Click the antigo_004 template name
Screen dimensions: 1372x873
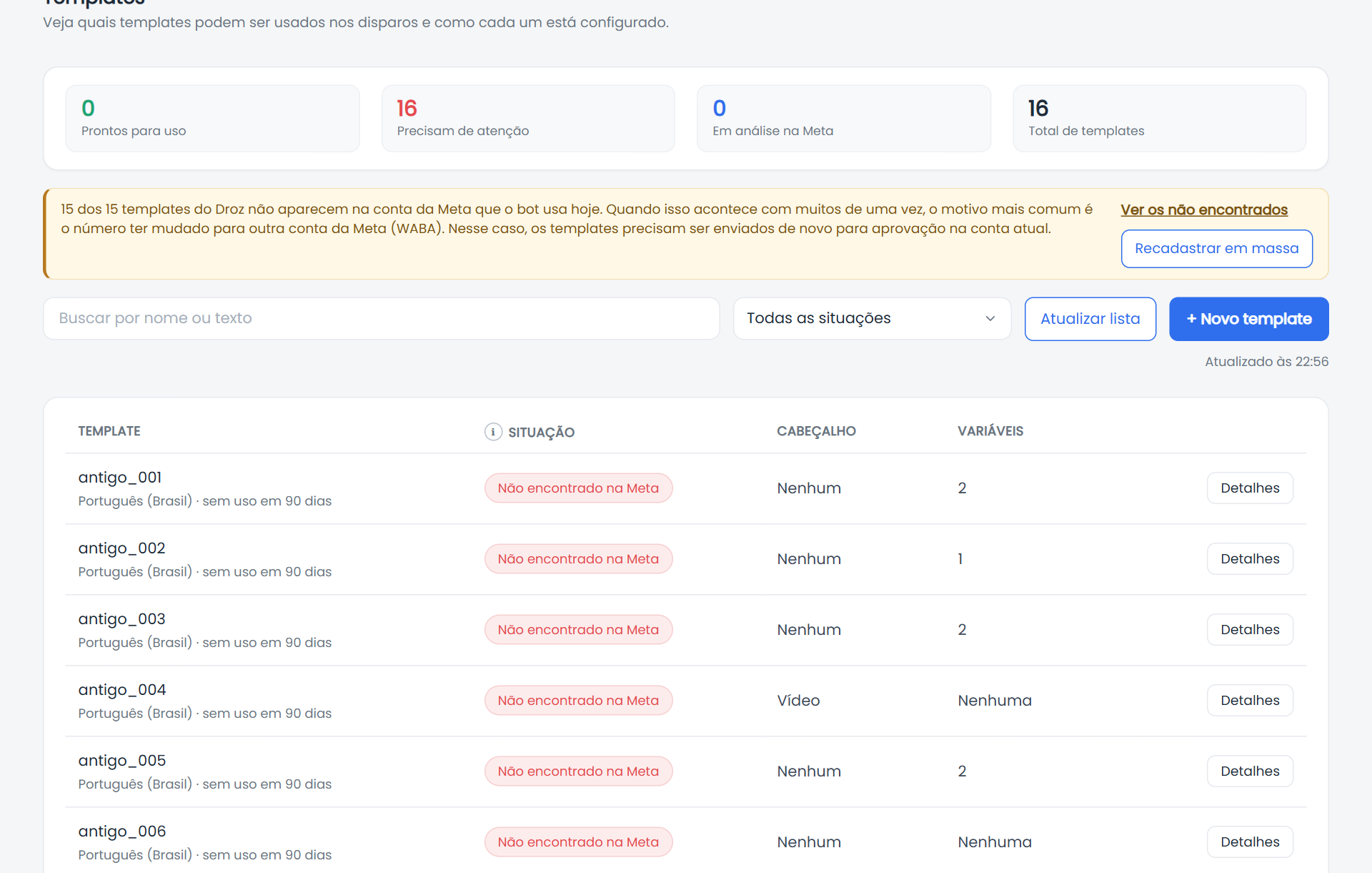pyautogui.click(x=122, y=690)
